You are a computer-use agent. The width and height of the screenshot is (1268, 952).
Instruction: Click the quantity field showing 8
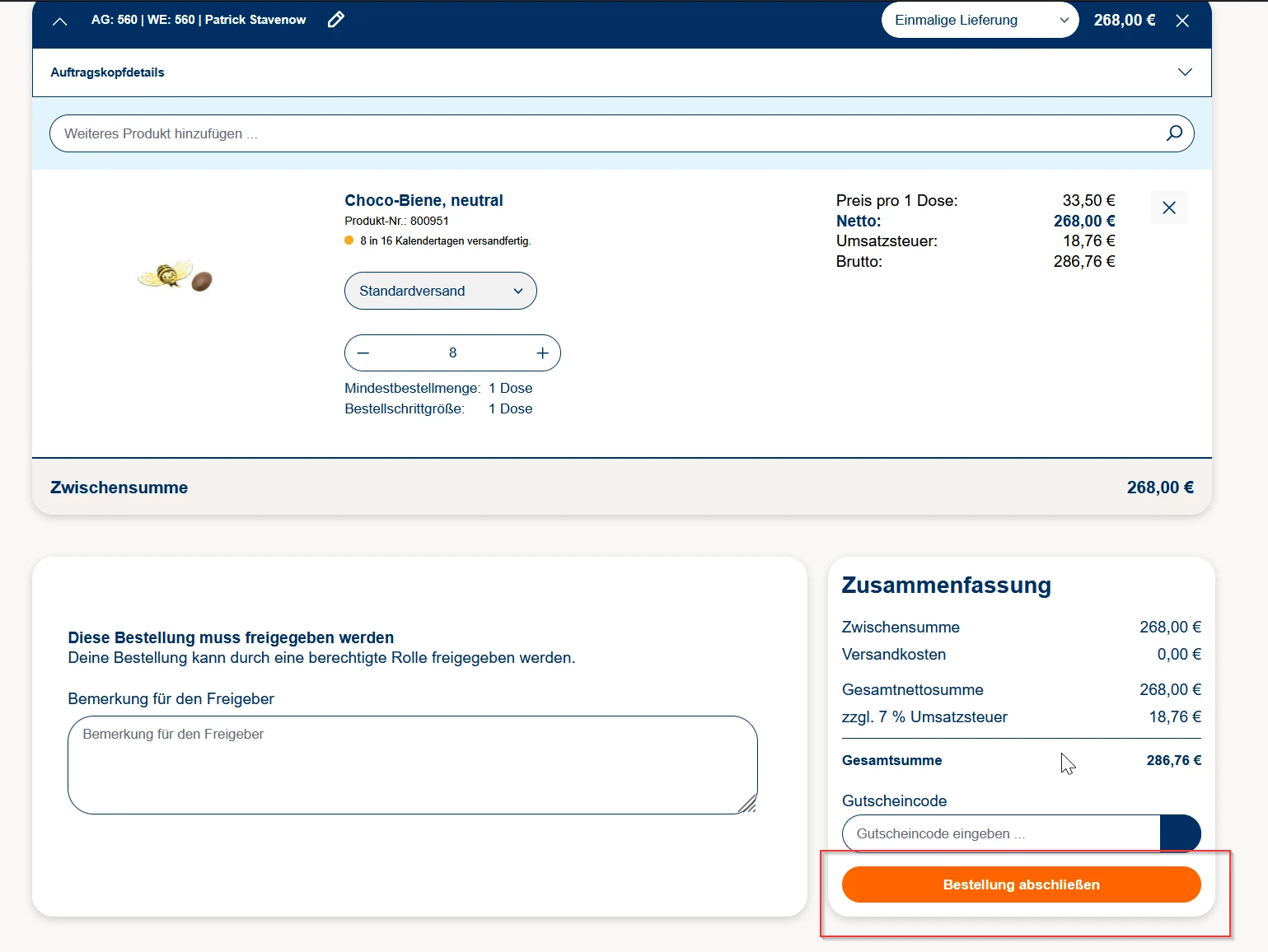click(452, 353)
